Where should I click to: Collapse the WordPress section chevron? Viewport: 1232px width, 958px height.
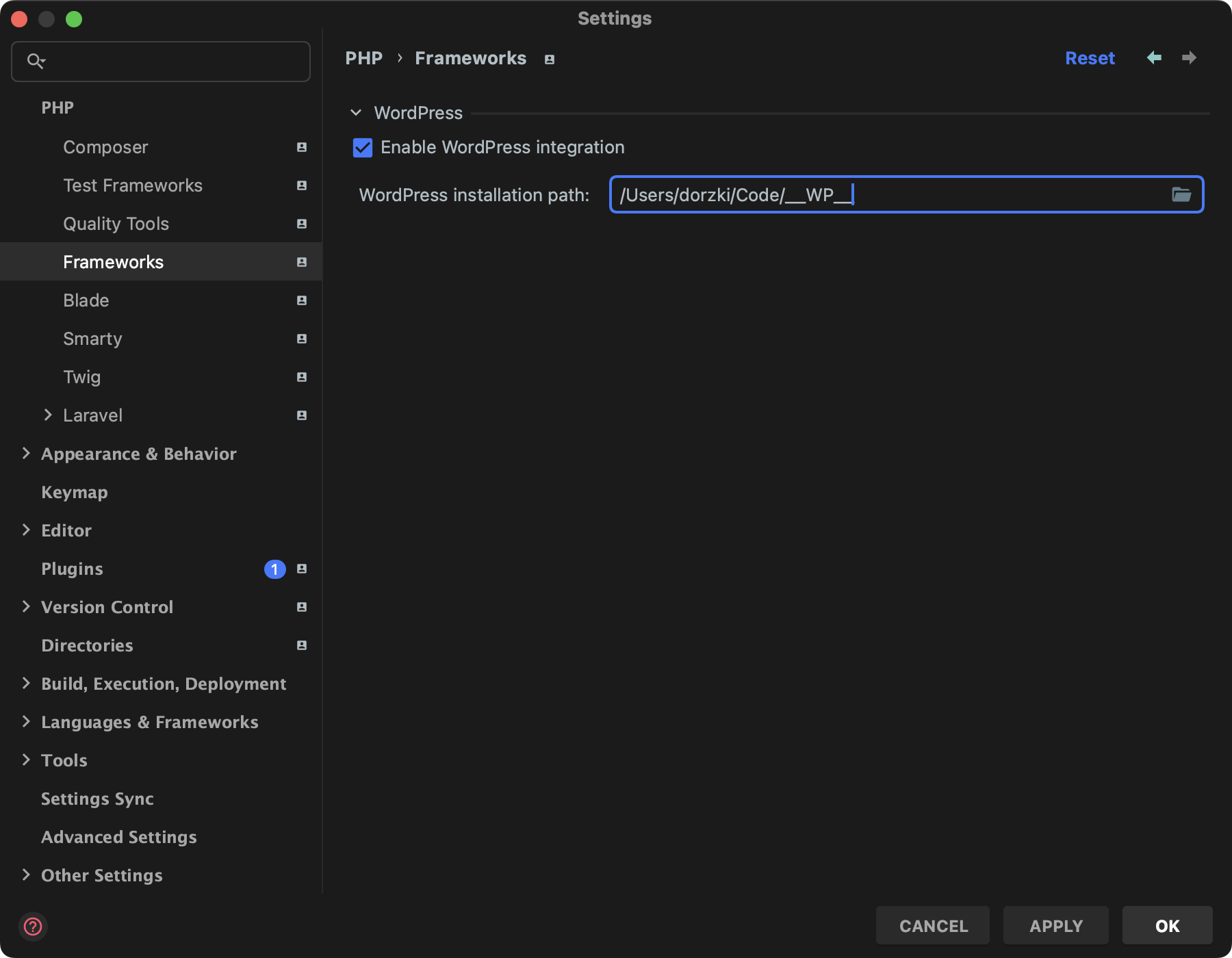(x=356, y=112)
